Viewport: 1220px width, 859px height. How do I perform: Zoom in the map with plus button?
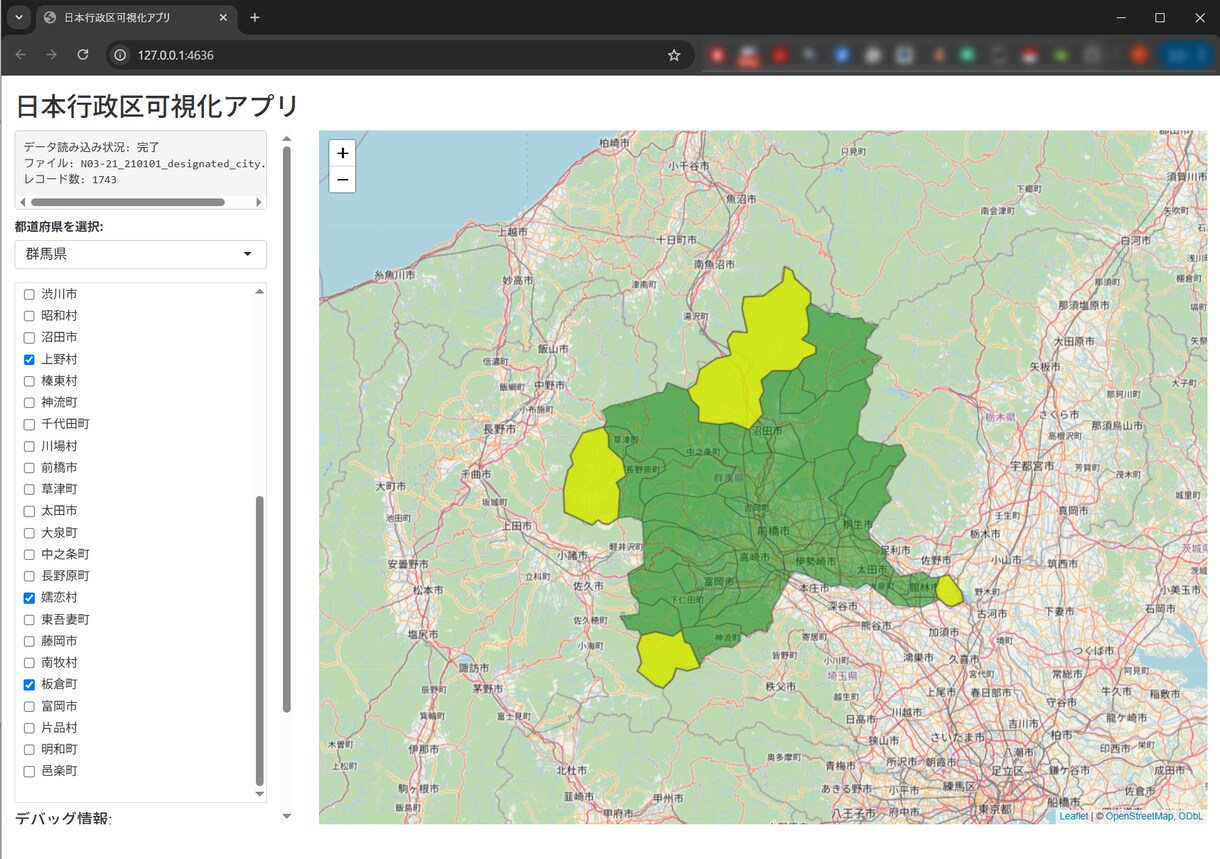point(342,153)
